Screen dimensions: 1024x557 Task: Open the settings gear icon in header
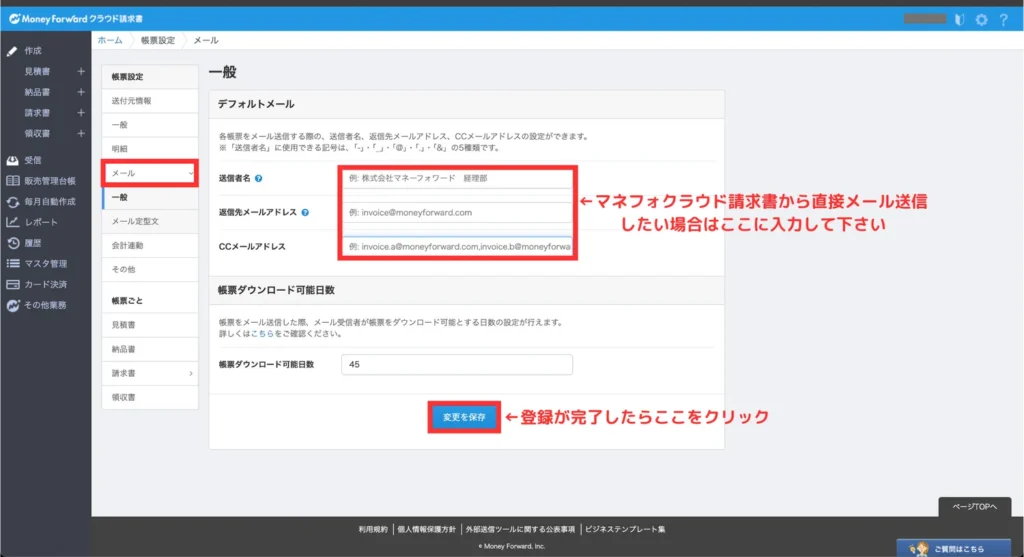point(981,19)
